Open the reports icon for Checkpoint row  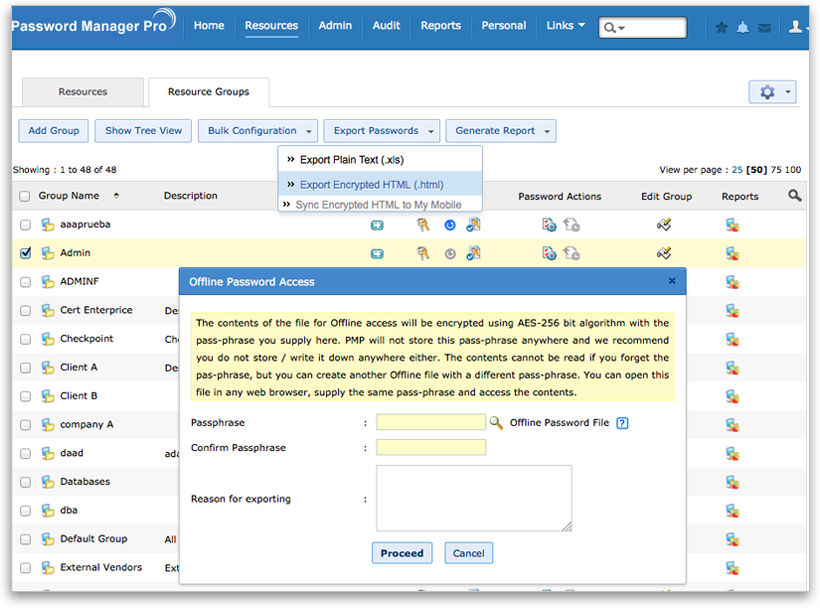[732, 339]
